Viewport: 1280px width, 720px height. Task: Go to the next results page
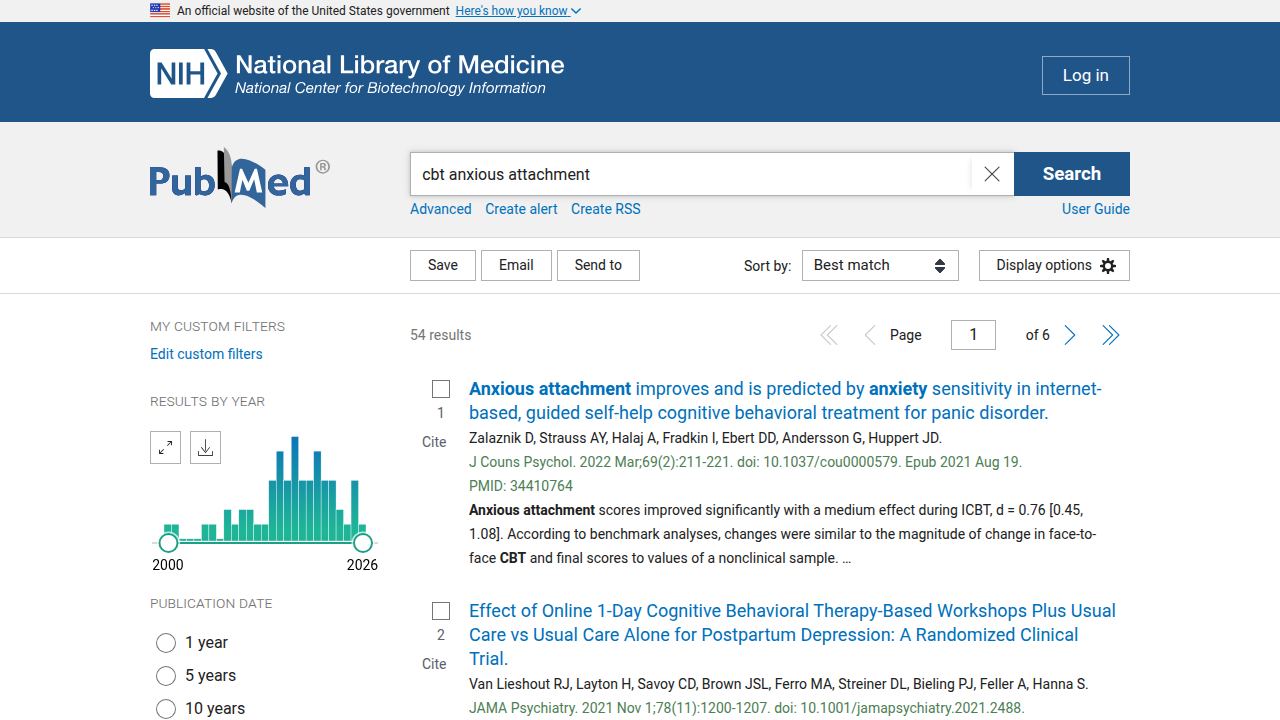[x=1070, y=336]
